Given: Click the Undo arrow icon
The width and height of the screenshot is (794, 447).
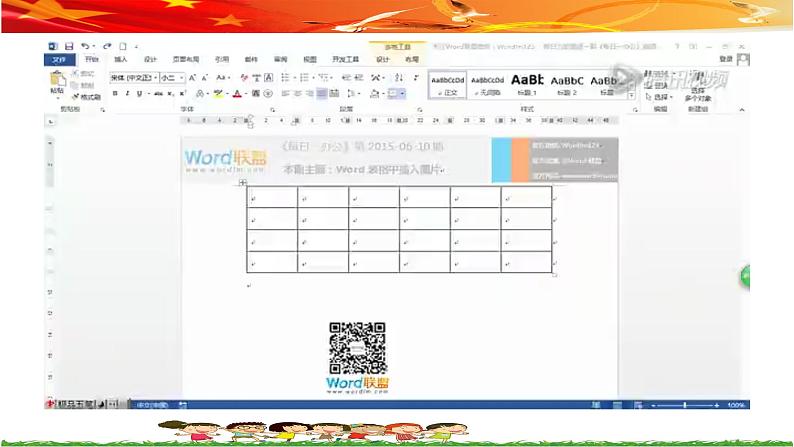Looking at the screenshot, I should tap(85, 46).
